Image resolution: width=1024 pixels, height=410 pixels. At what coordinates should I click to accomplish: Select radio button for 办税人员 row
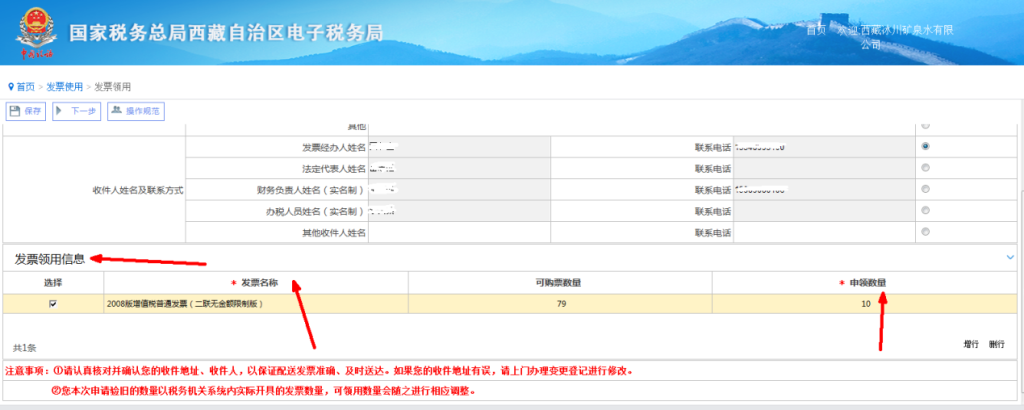click(x=925, y=210)
